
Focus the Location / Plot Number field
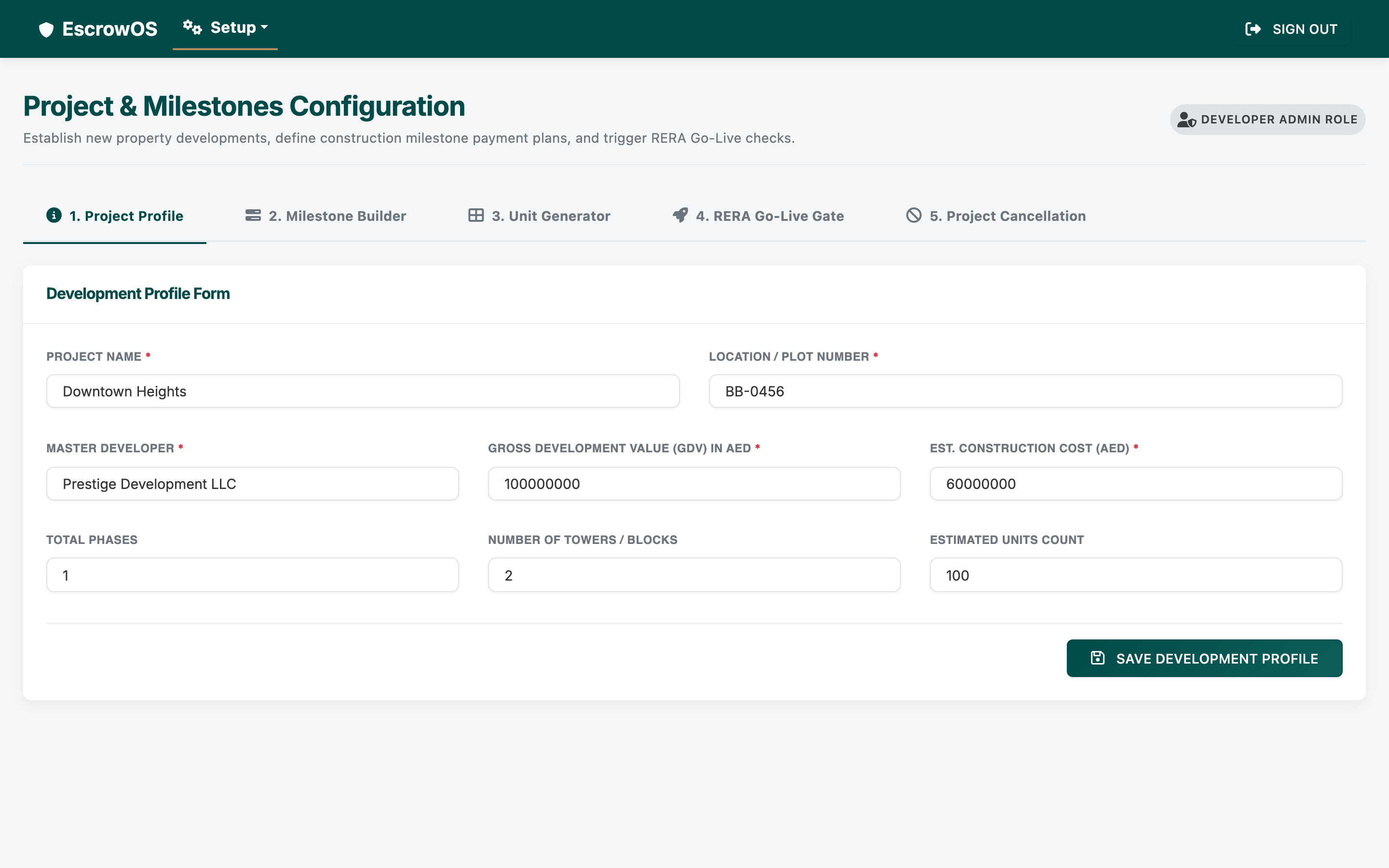(1025, 392)
